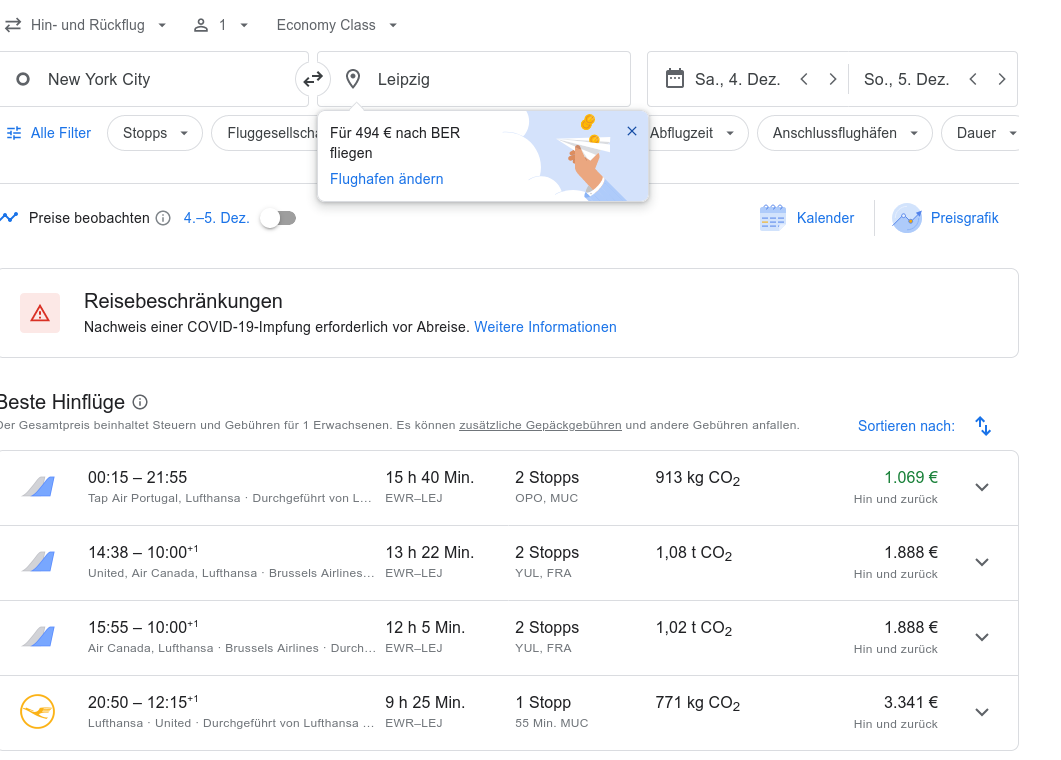Expand the 15:55 flight details chevron
Screen dimensions: 1061x760
[982, 638]
